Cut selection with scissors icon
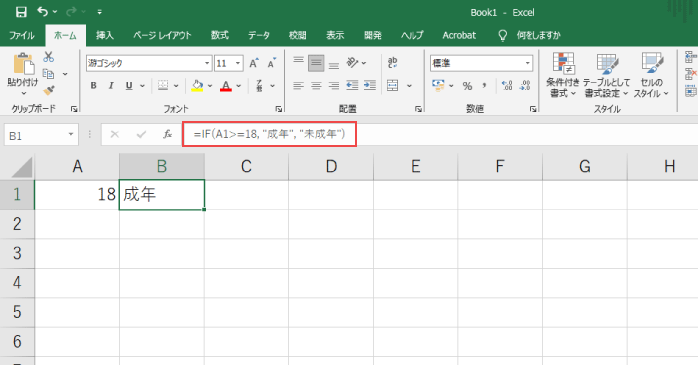This screenshot has height=365, width=698. pos(49,57)
